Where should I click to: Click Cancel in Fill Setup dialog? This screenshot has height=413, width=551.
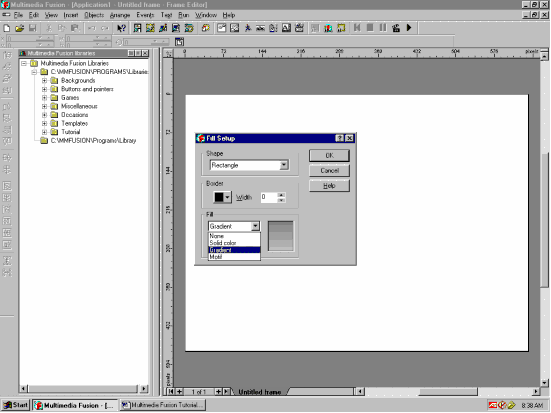point(329,170)
